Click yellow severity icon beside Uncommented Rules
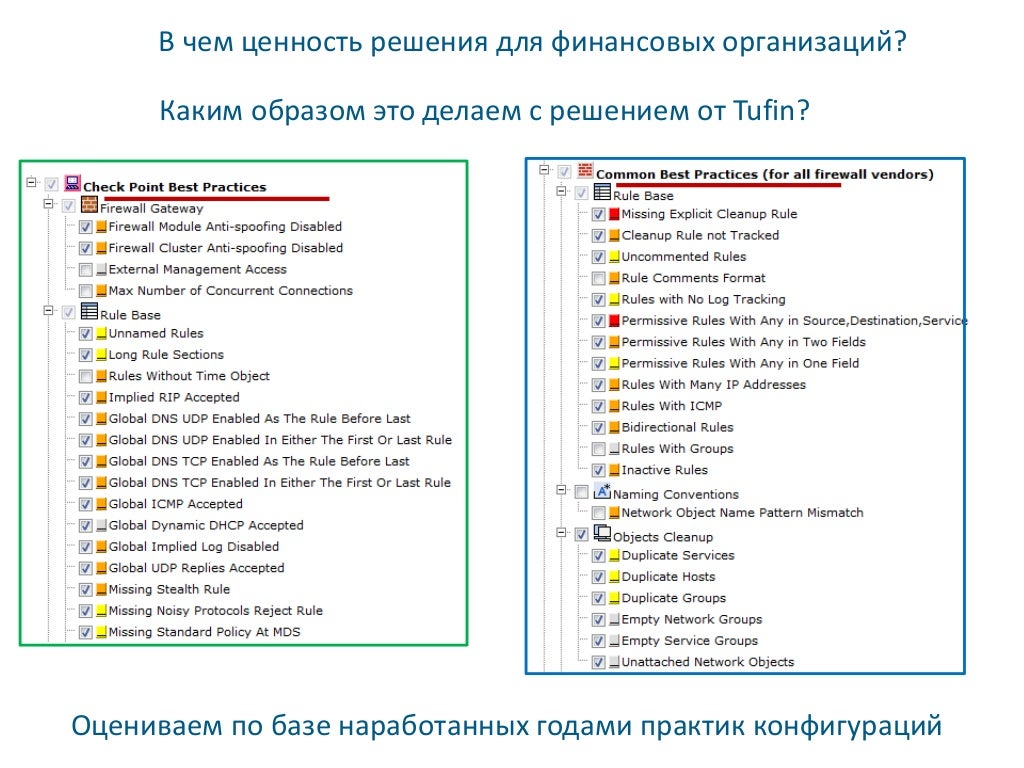This screenshot has height=768, width=1024. [x=614, y=257]
